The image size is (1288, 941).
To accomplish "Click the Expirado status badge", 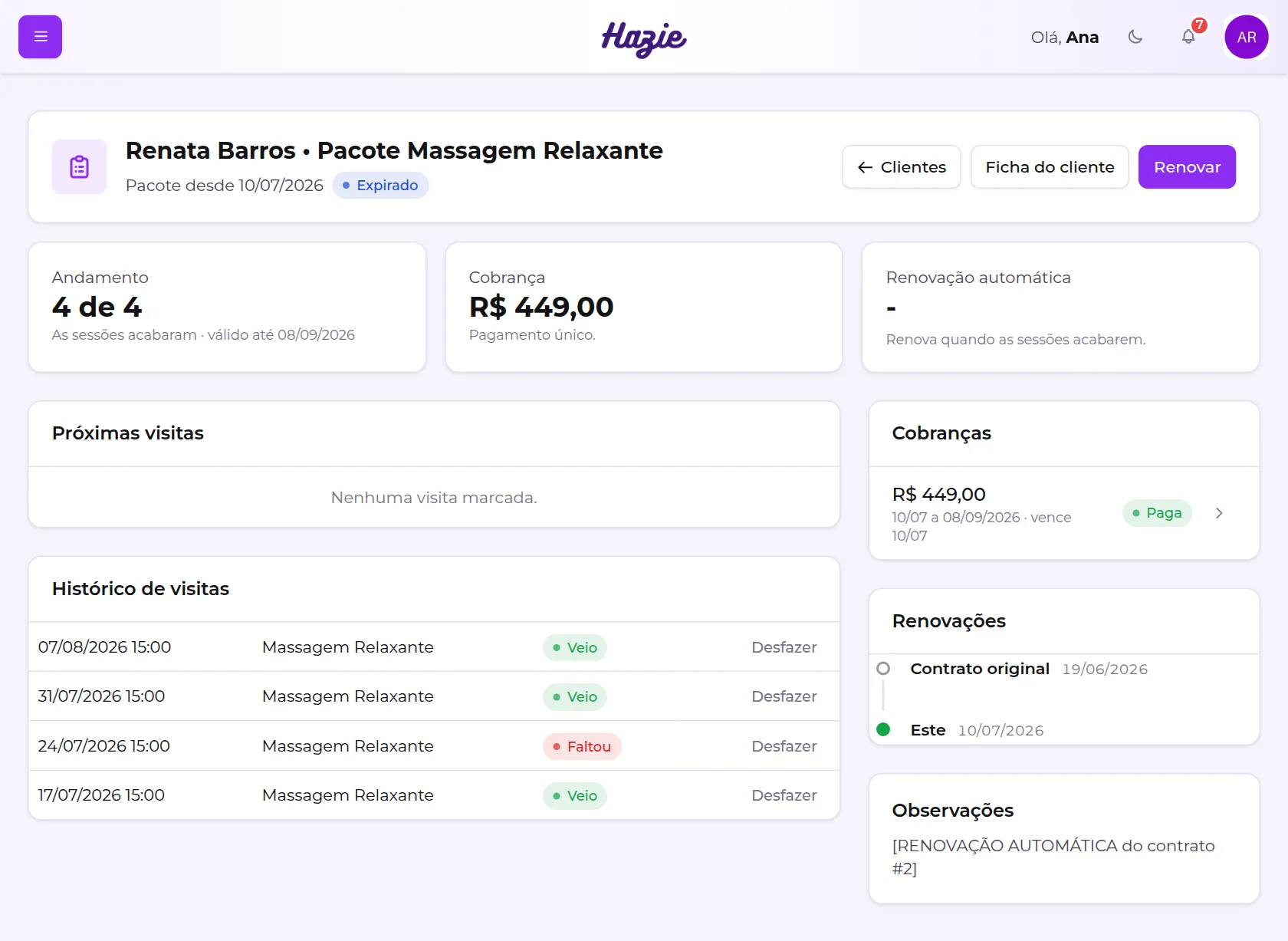I will pyautogui.click(x=380, y=186).
